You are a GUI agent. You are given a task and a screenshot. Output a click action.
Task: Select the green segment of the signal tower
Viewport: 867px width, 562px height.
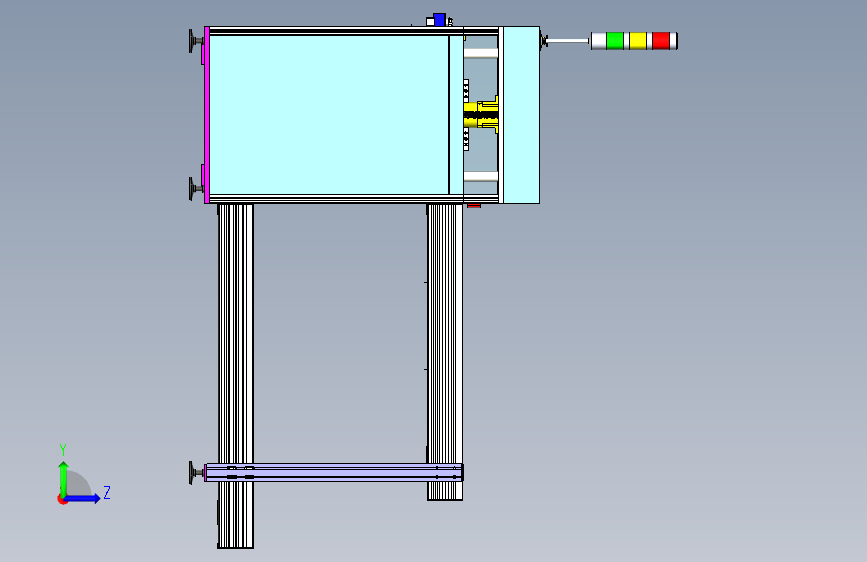[615, 41]
